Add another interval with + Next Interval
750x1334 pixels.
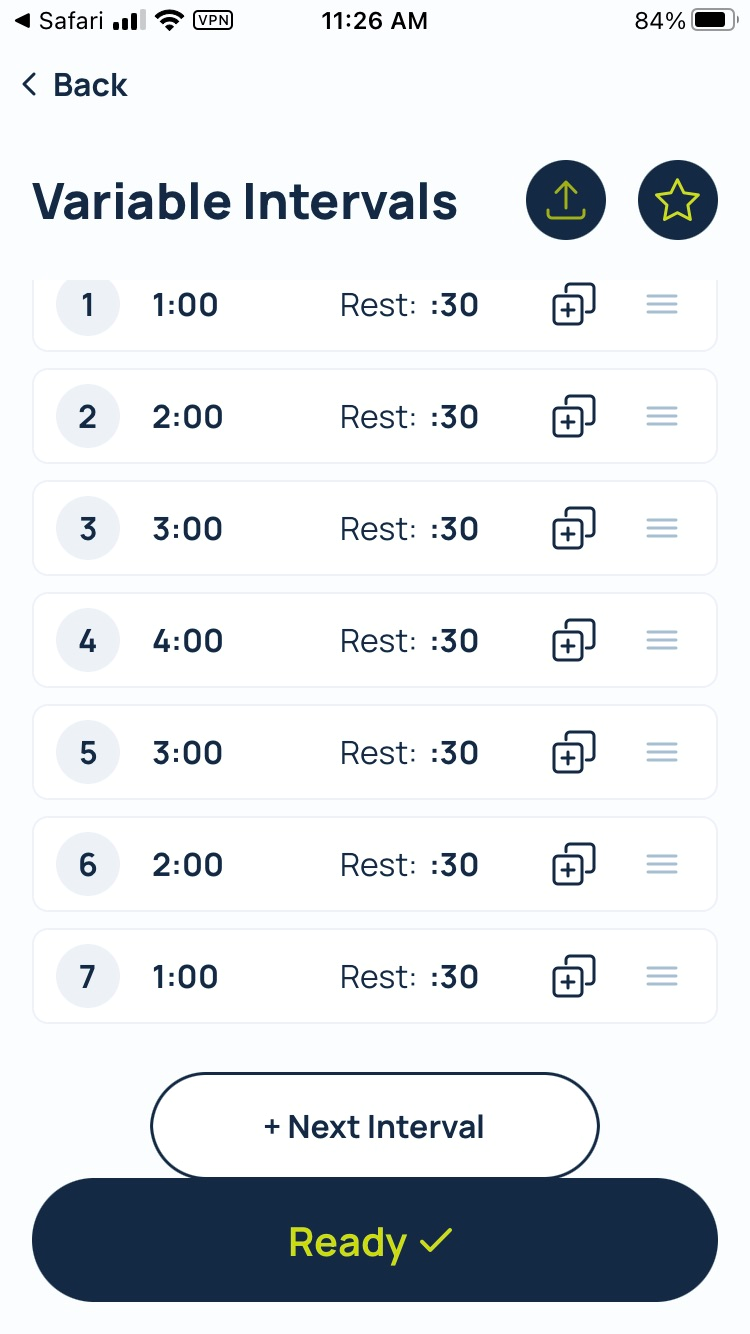point(375,1127)
